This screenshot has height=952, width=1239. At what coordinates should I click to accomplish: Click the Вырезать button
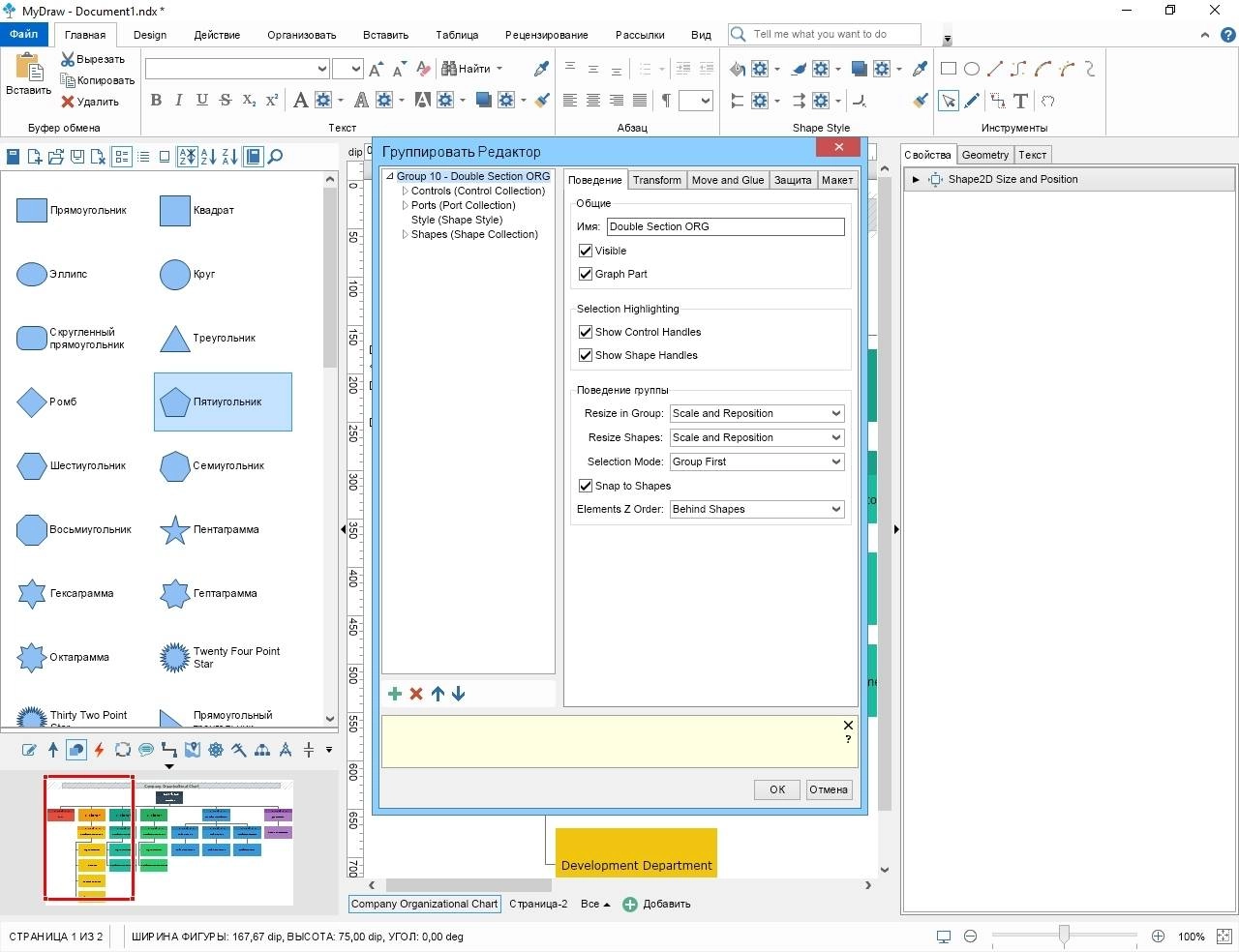point(93,59)
